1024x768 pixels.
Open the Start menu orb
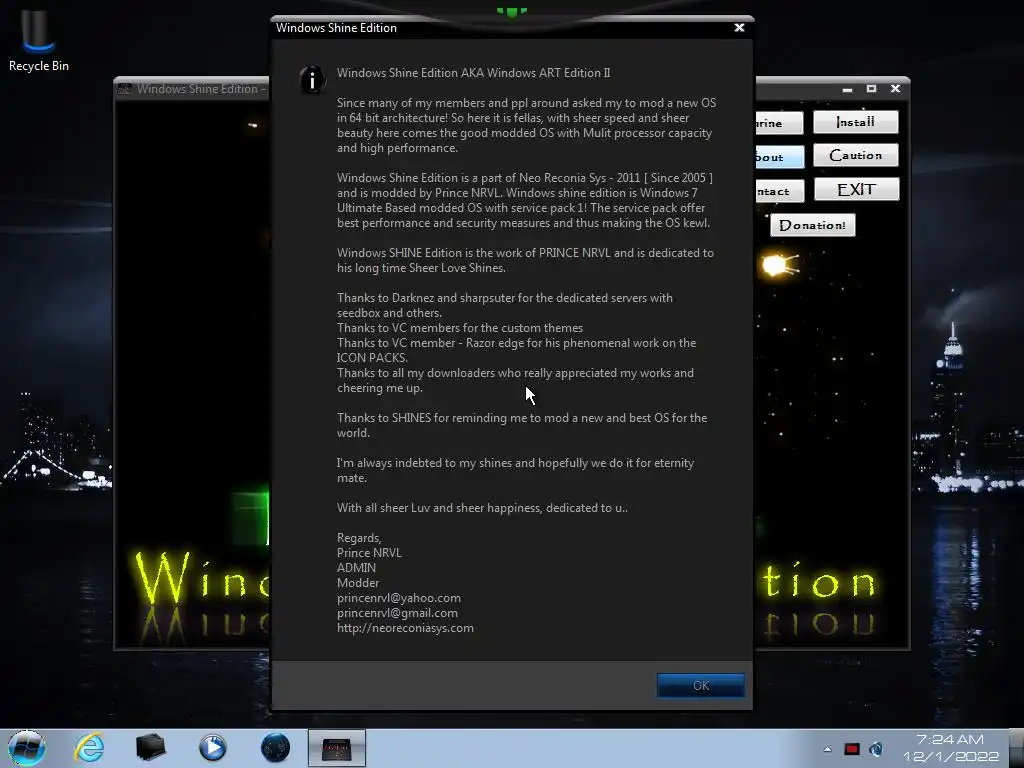pos(27,748)
